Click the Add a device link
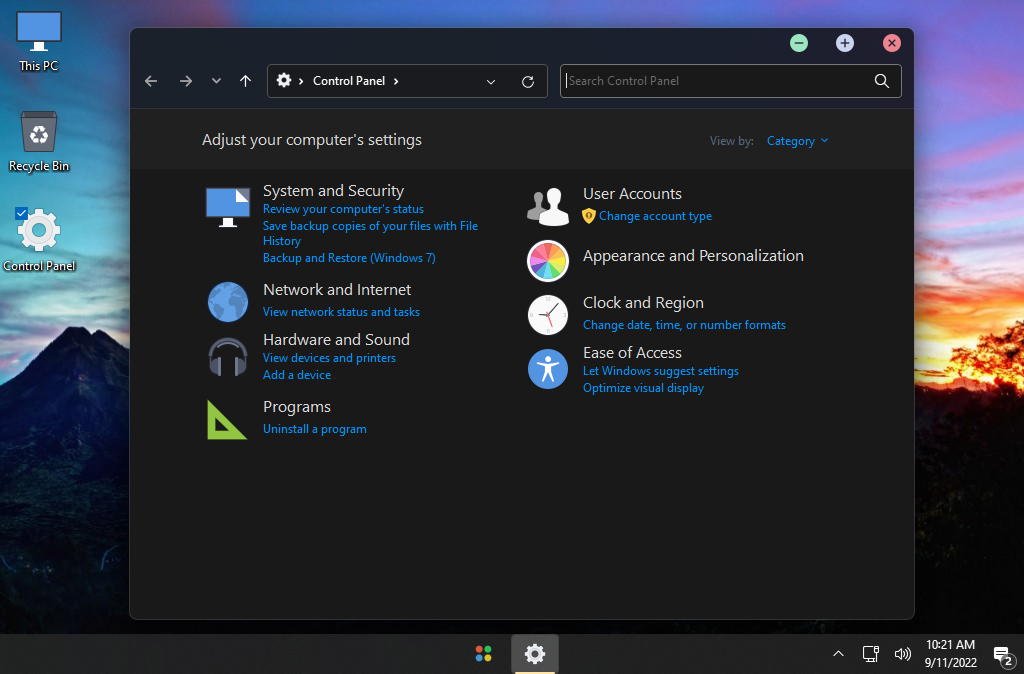 coord(296,375)
